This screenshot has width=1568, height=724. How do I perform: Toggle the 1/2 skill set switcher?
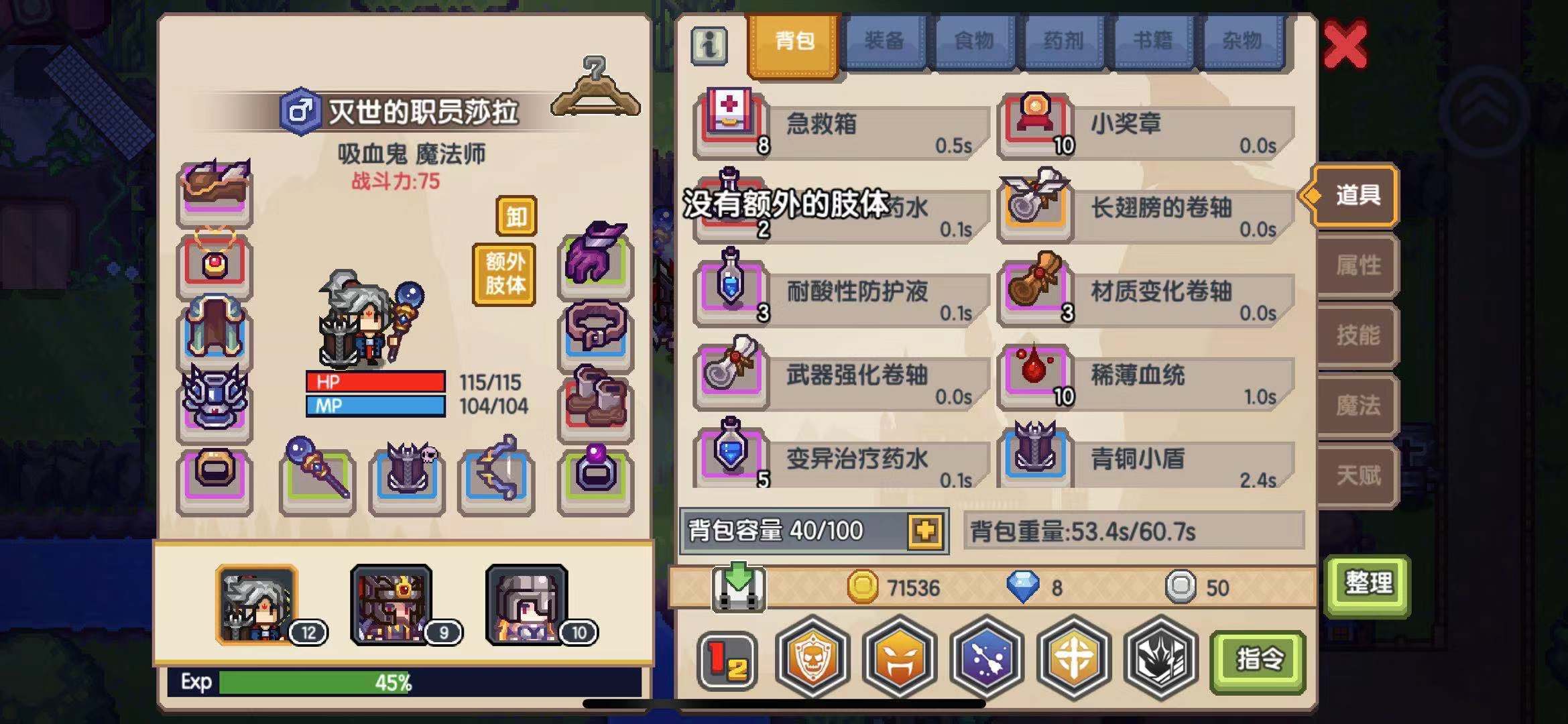[x=727, y=660]
